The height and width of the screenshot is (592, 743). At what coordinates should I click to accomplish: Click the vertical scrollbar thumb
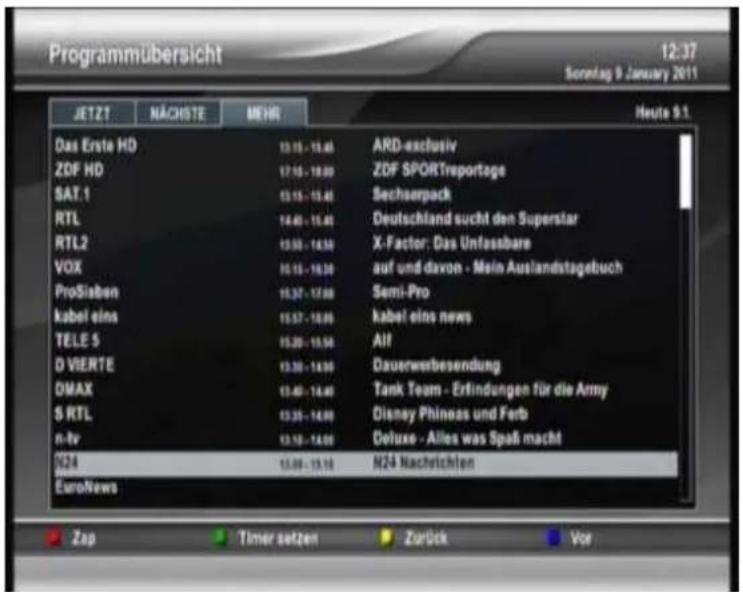(685, 172)
